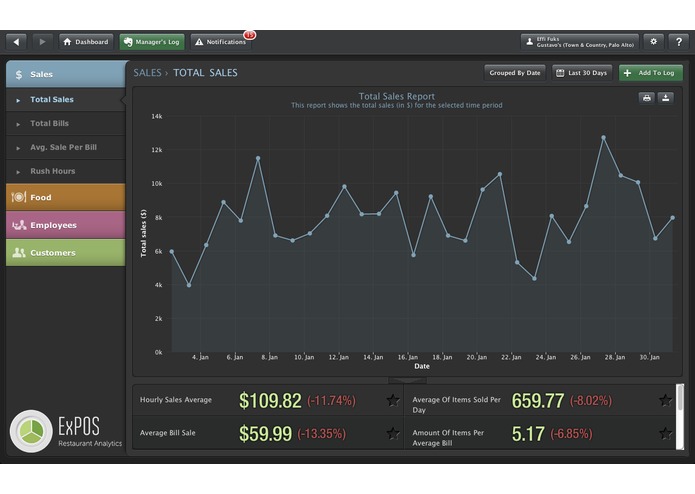The width and height of the screenshot is (695, 494).
Task: Click the 659.77 items sold value
Action: pyautogui.click(x=538, y=401)
